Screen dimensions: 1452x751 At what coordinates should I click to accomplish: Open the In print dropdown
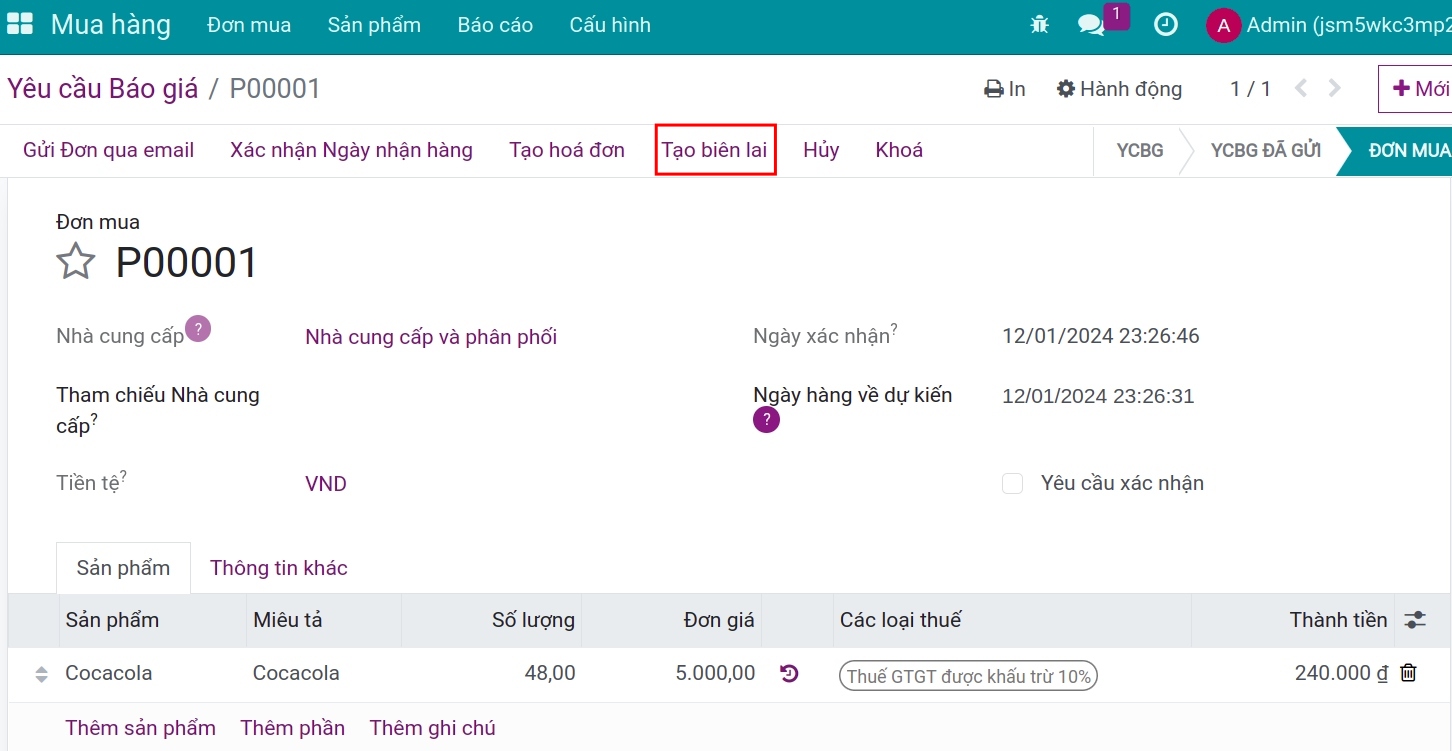pyautogui.click(x=1005, y=89)
